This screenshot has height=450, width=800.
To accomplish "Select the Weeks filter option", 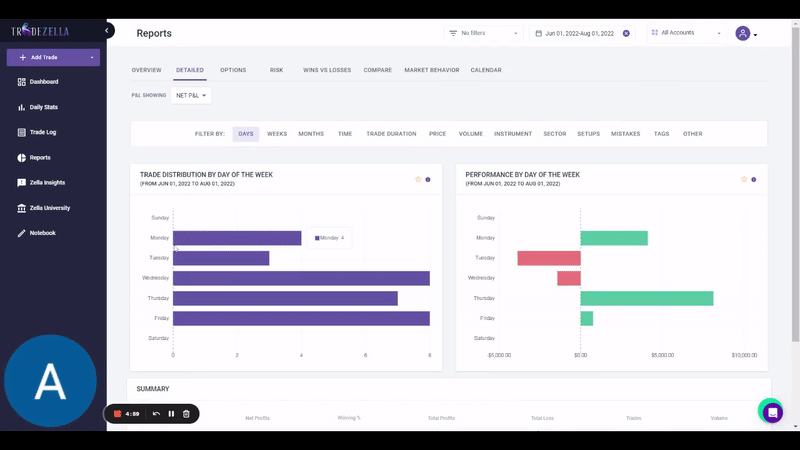I will (277, 134).
